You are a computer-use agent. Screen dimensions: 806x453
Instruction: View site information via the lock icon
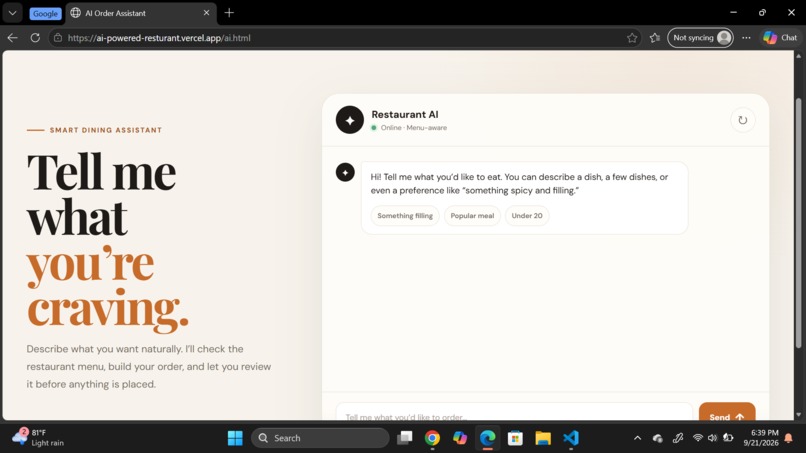coord(58,38)
